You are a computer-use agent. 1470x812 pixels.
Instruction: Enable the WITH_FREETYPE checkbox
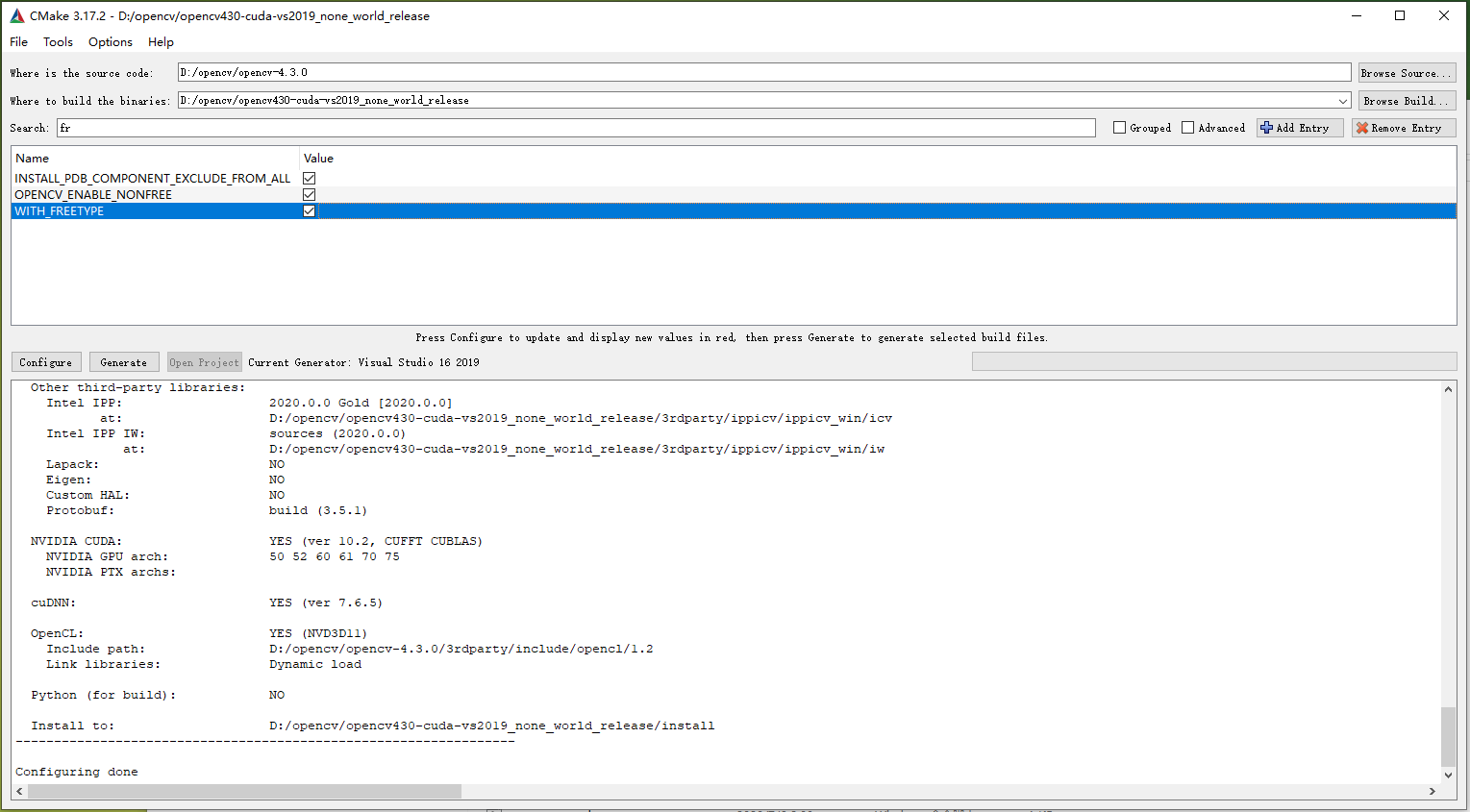[309, 210]
